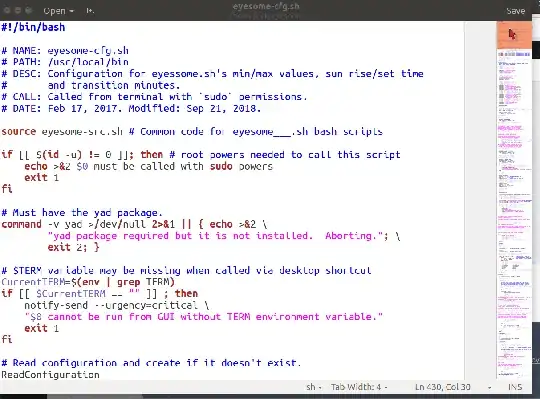This screenshot has width=540, height=399.
Task: Click the '# PATH: /usr/local/bin' comment line
Action: (65, 62)
